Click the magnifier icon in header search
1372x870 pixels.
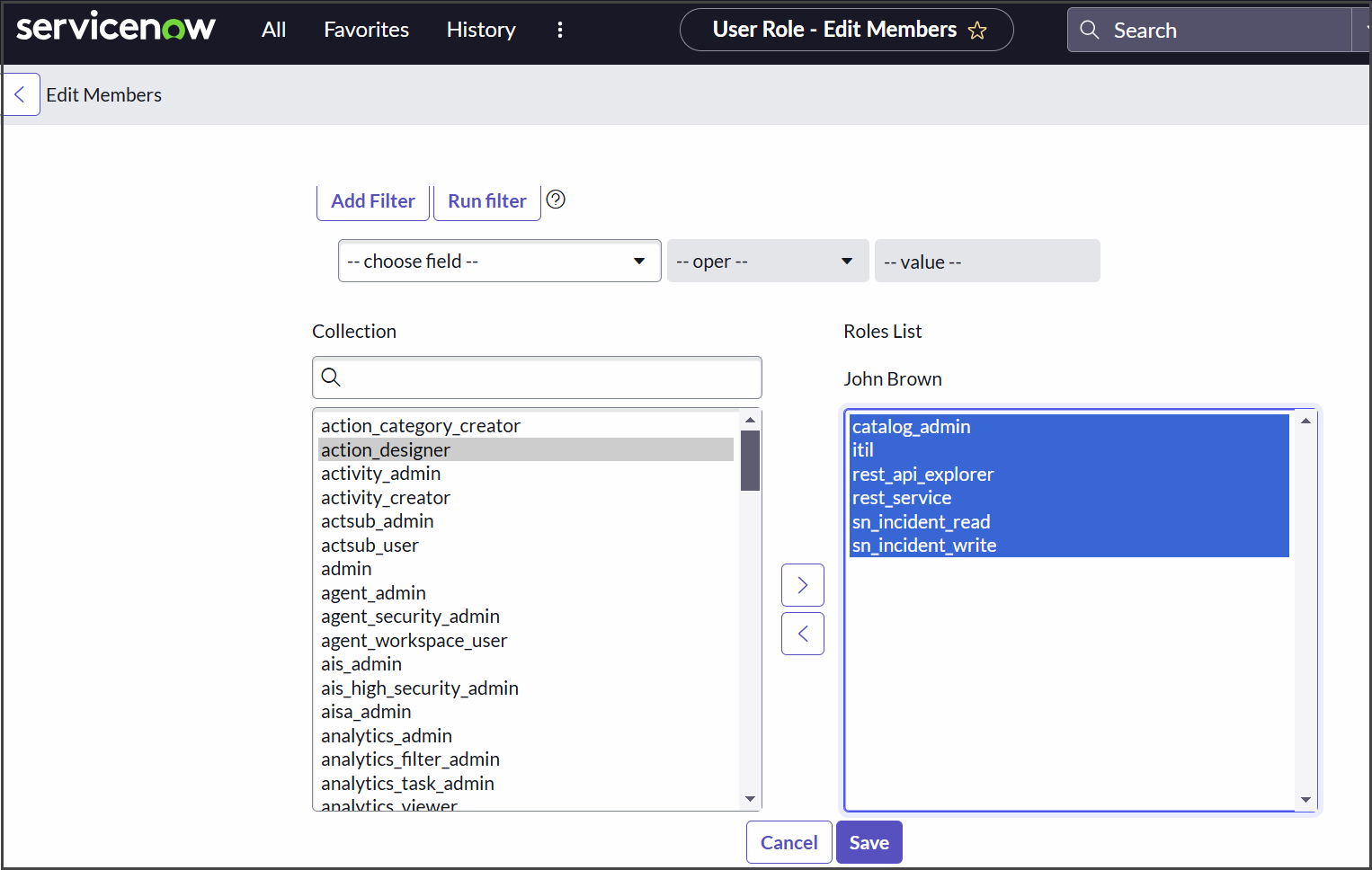coord(1090,30)
